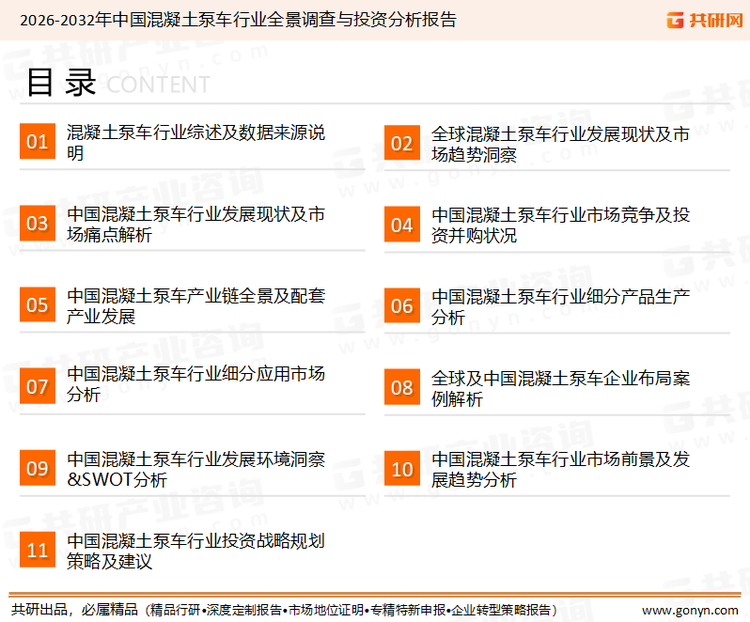Click the 目录 heading
The height and width of the screenshot is (622, 750).
pyautogui.click(x=61, y=83)
